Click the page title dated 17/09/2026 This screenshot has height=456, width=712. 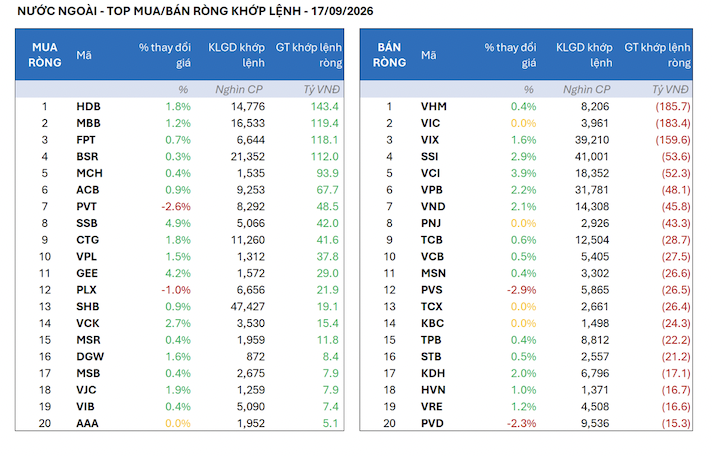point(195,11)
